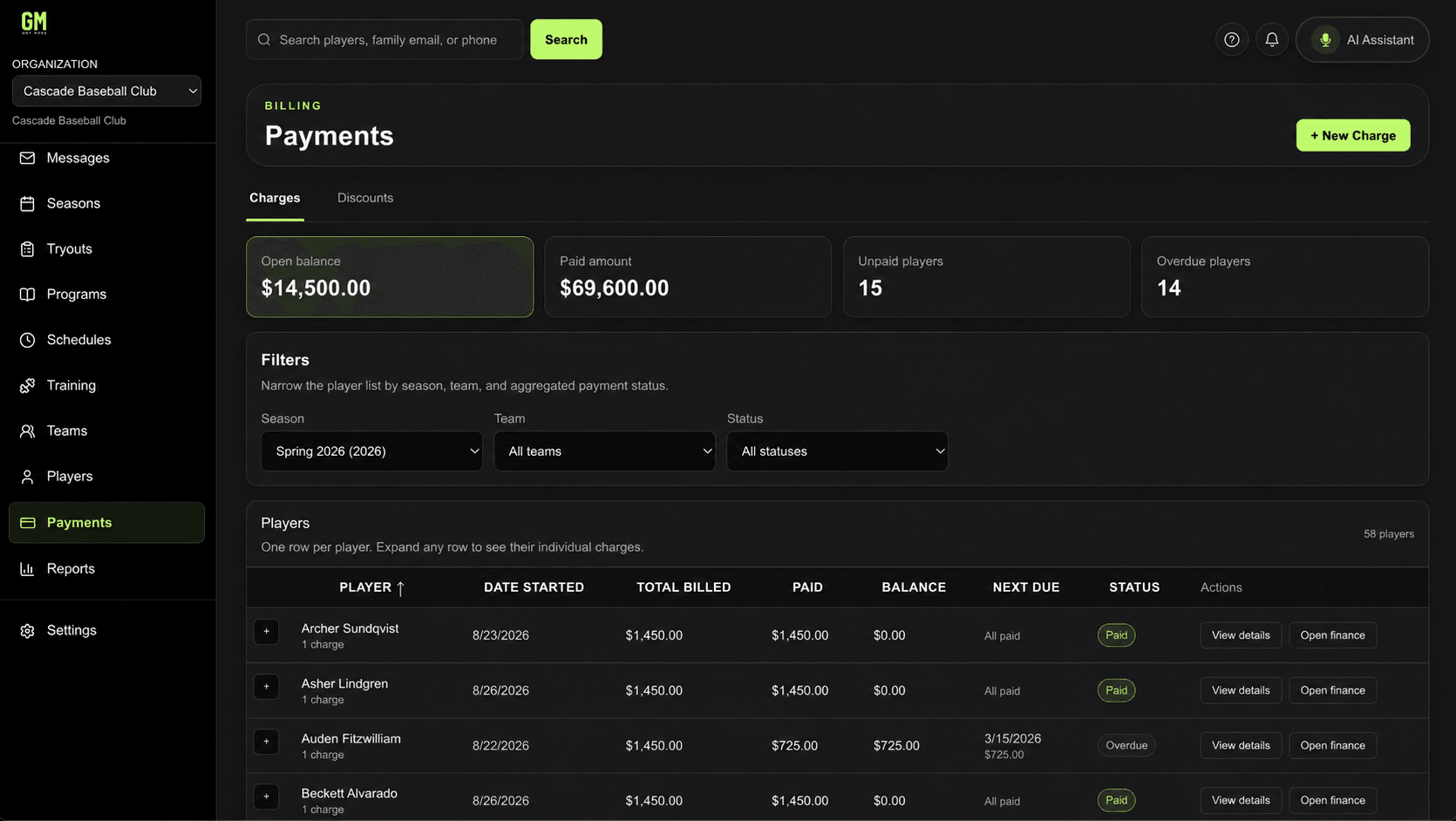
Task: Select the Open balance summary card
Action: pyautogui.click(x=390, y=276)
